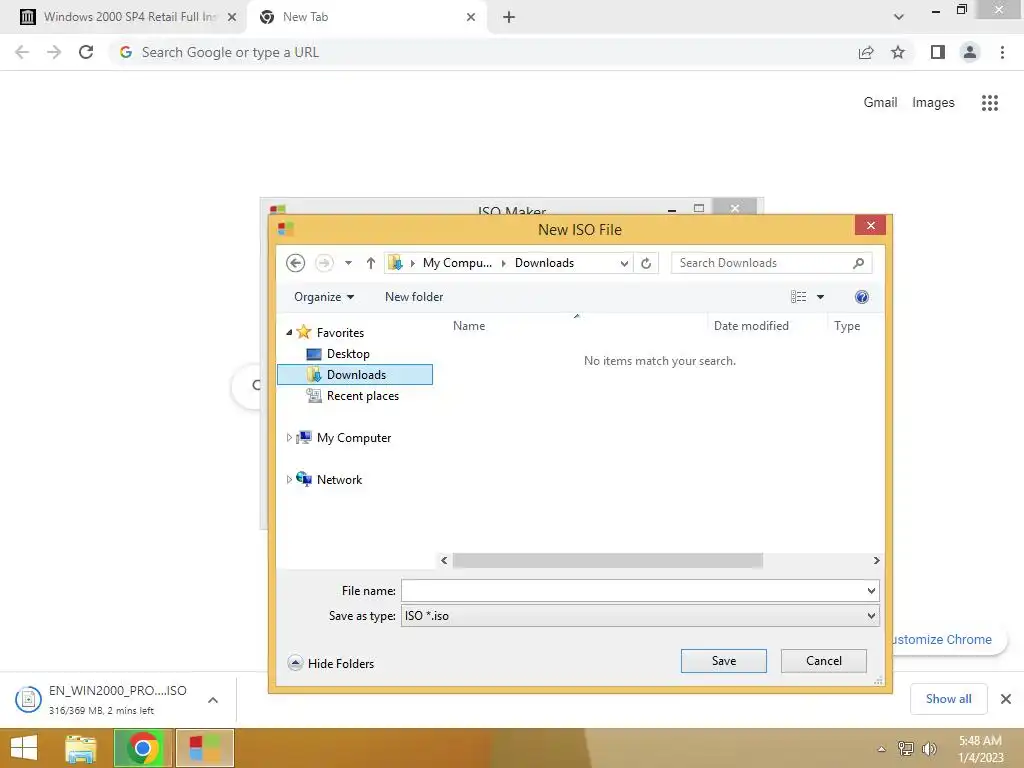
Task: Reload the page in Chrome
Action: [86, 52]
